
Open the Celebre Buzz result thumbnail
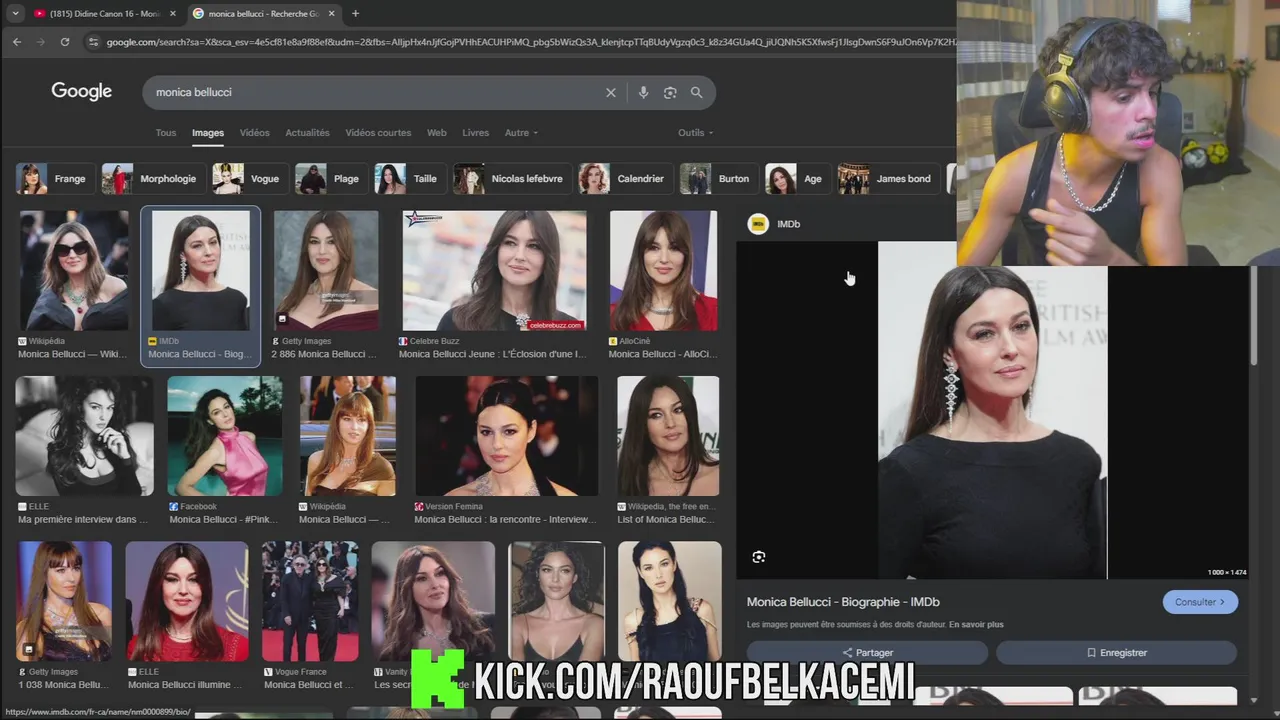(x=494, y=270)
